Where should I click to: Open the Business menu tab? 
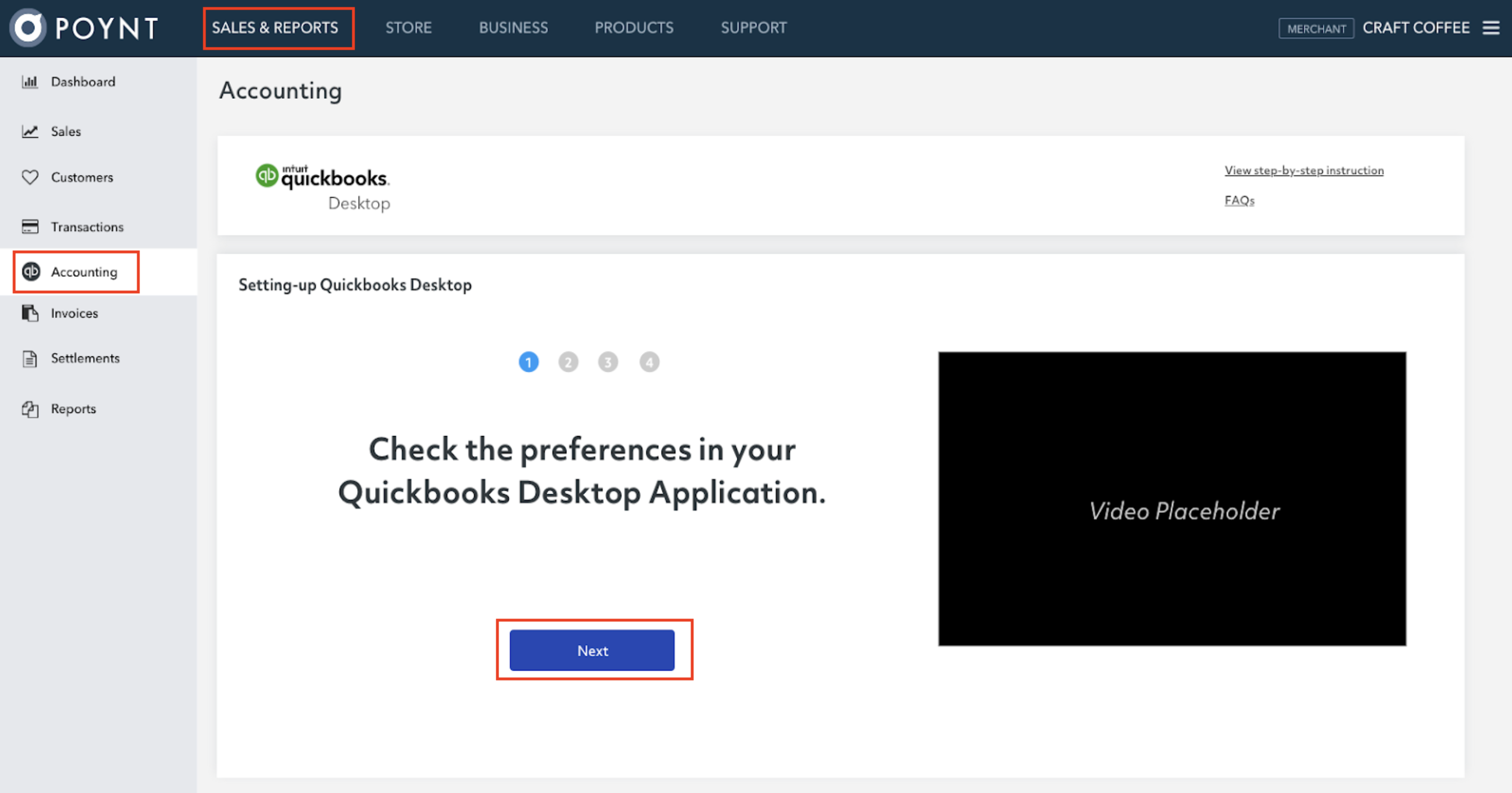512,27
